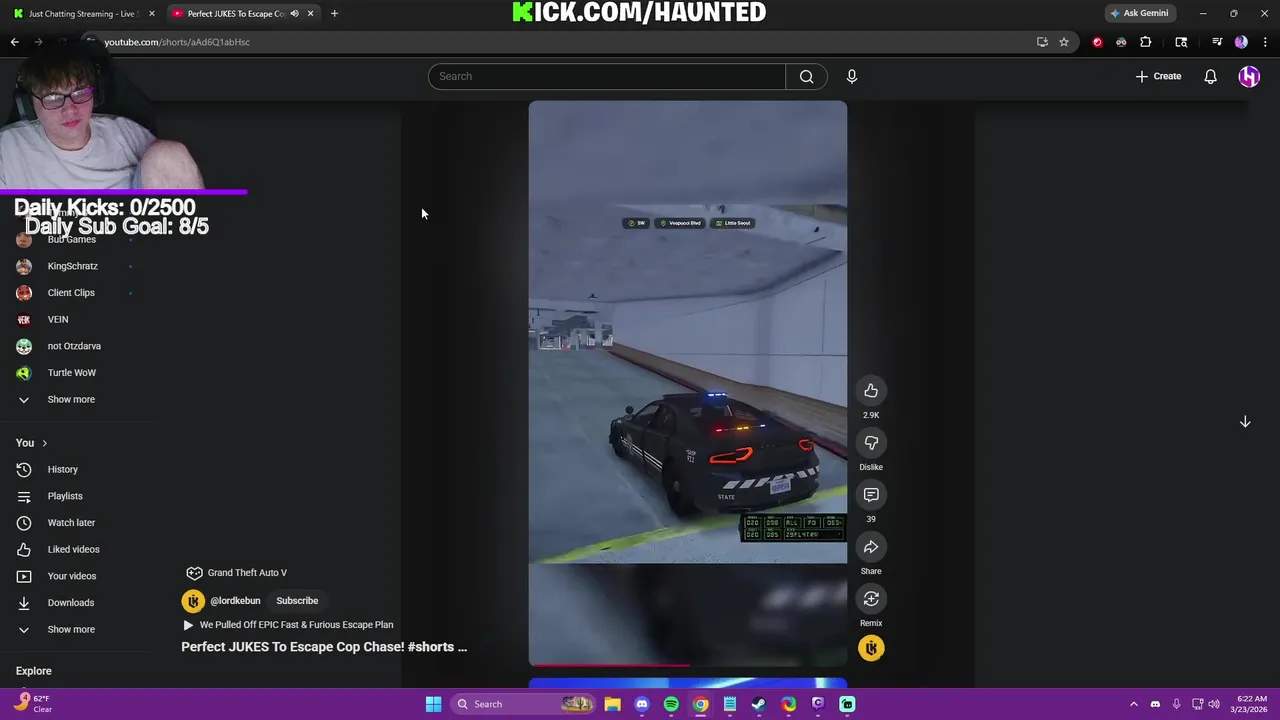Open the Extensions puzzle-piece menu
Image resolution: width=1280 pixels, height=720 pixels.
tap(1146, 42)
